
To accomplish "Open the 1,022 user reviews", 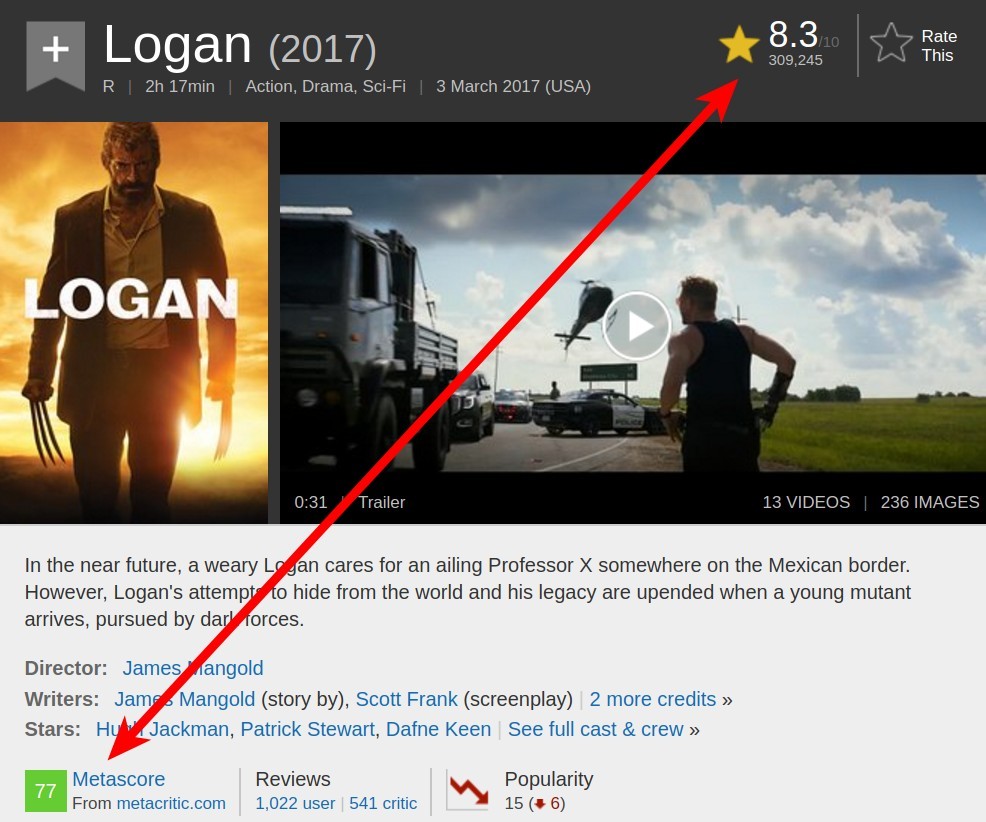I will [x=296, y=803].
